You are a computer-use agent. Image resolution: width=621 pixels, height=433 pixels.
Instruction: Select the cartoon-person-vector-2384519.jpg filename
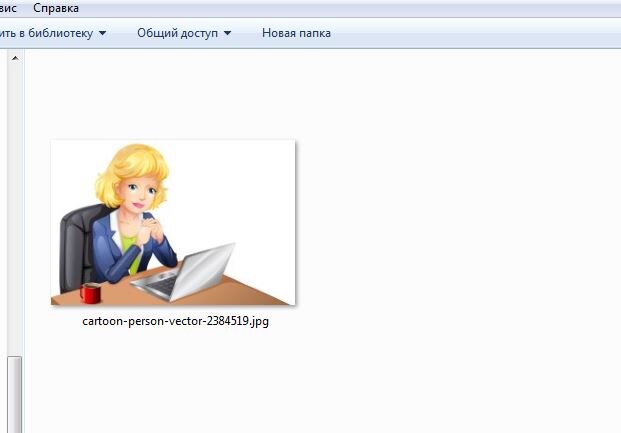[175, 321]
